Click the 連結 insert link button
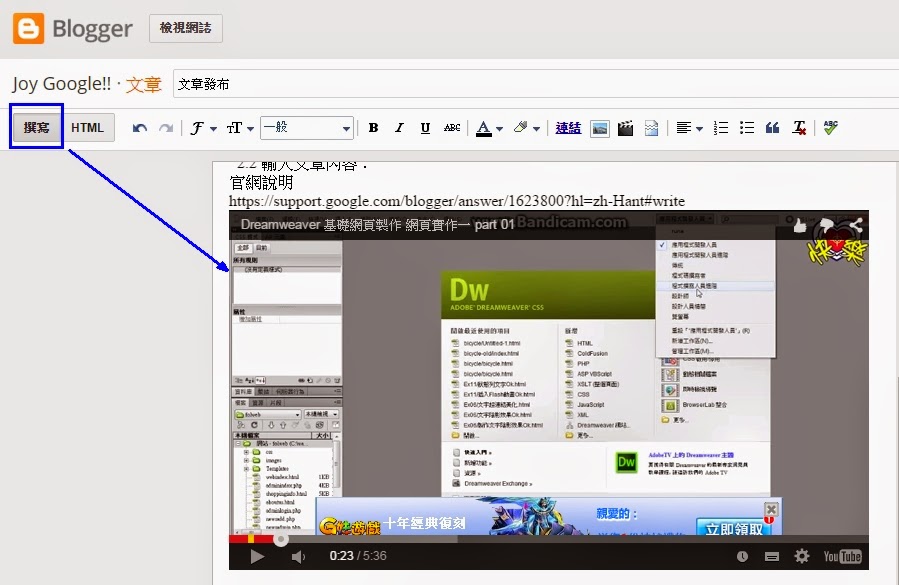This screenshot has height=585, width=899. (568, 128)
